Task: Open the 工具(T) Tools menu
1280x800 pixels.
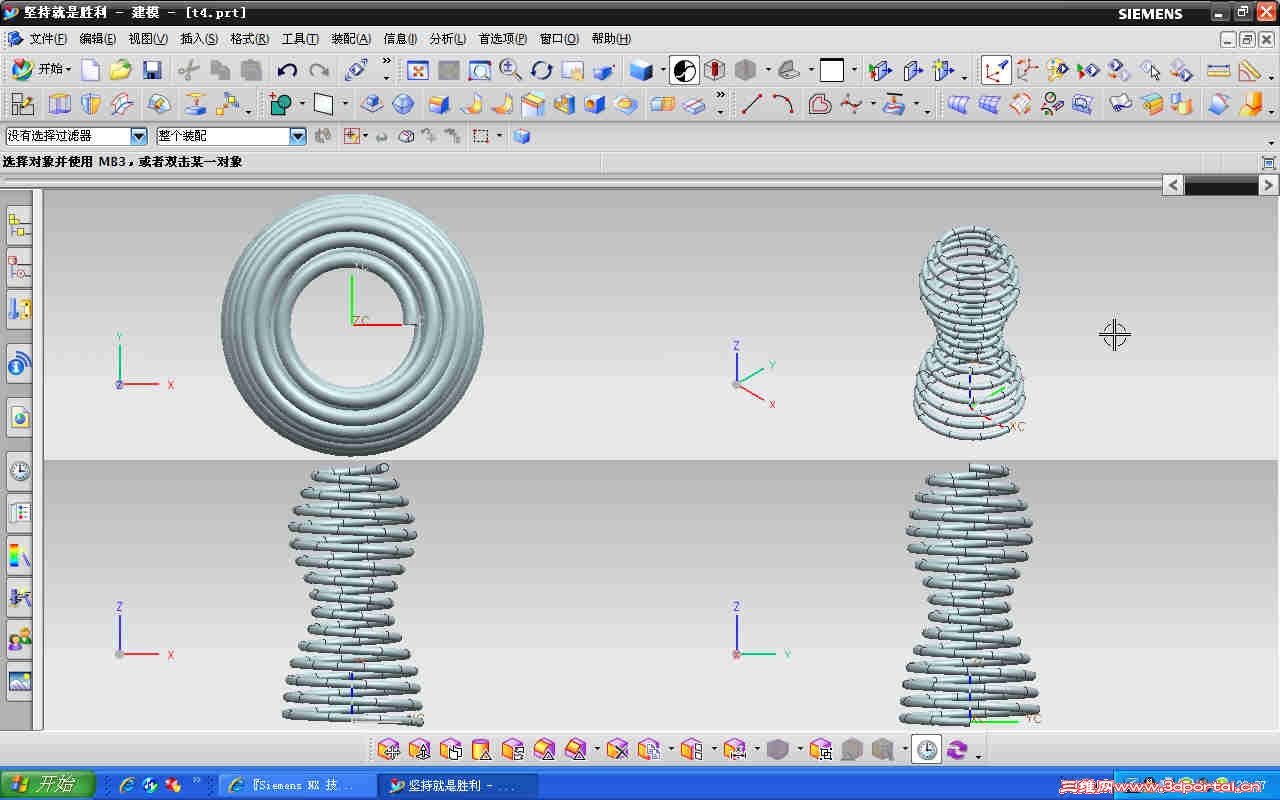Action: (300, 39)
